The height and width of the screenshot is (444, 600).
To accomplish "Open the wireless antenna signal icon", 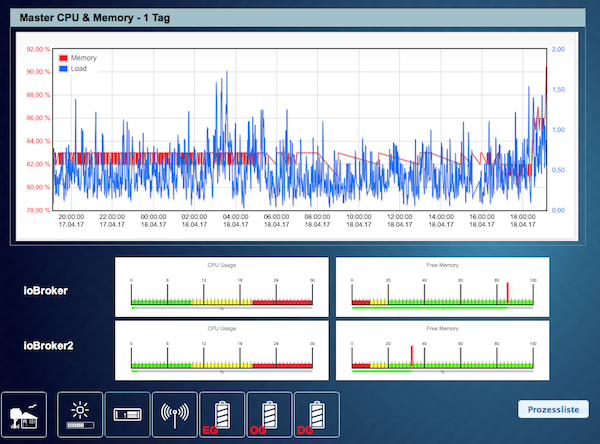I will 175,415.
